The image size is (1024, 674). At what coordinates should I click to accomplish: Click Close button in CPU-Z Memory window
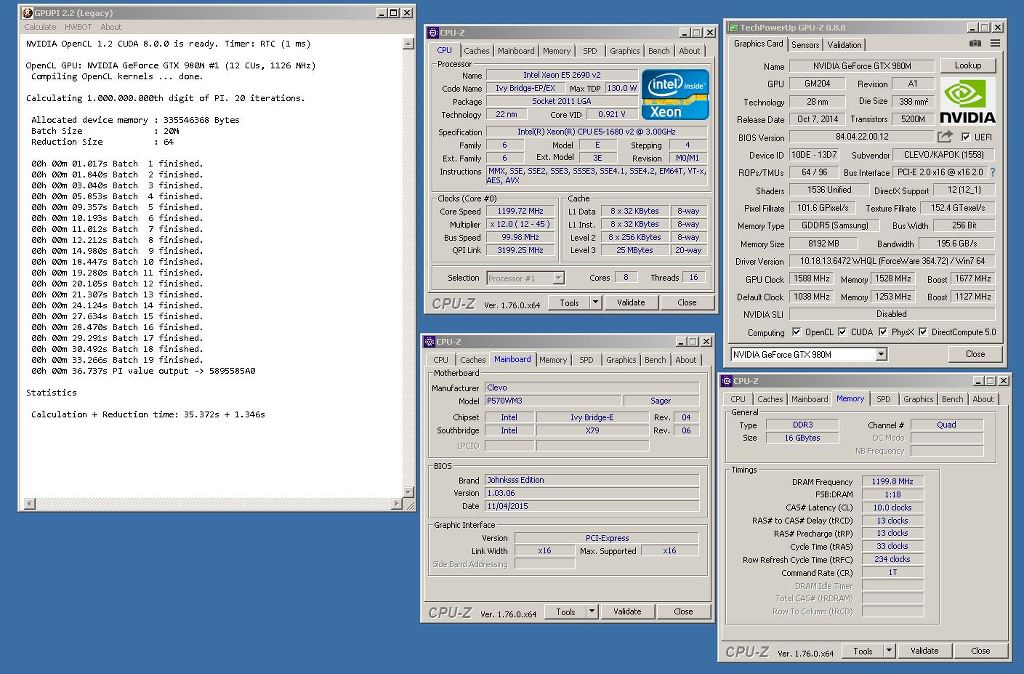[980, 650]
